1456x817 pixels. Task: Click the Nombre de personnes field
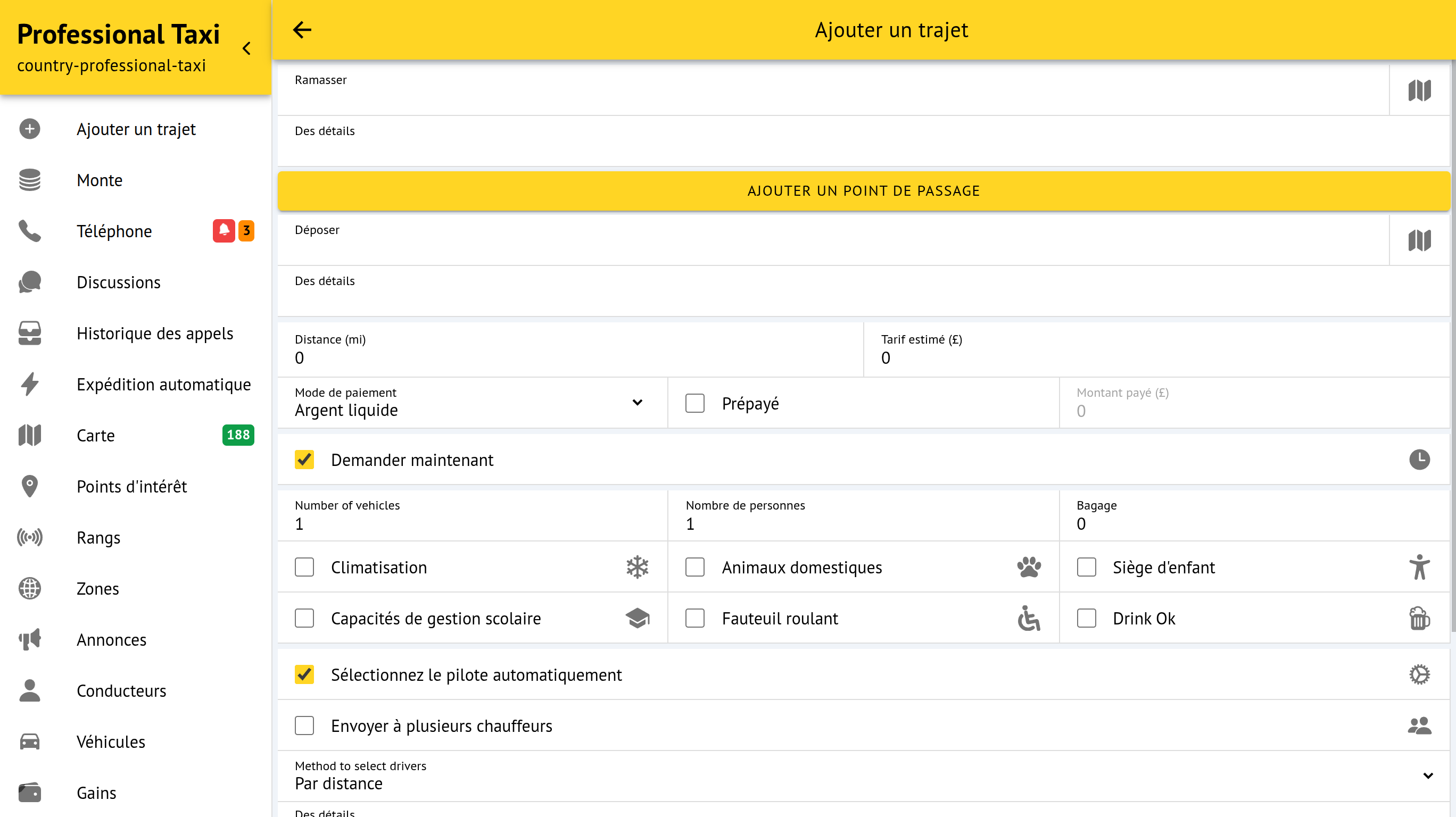863,523
